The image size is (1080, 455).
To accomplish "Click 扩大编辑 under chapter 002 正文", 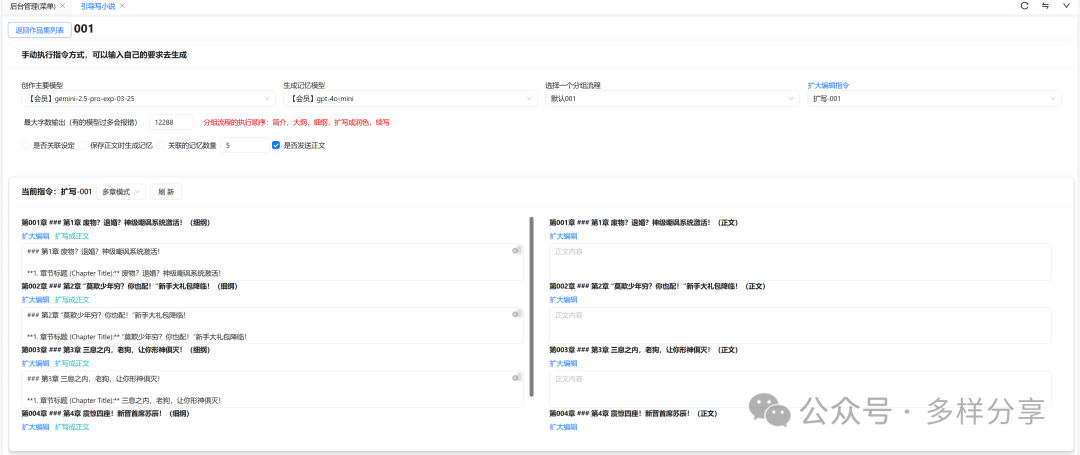I will point(563,299).
